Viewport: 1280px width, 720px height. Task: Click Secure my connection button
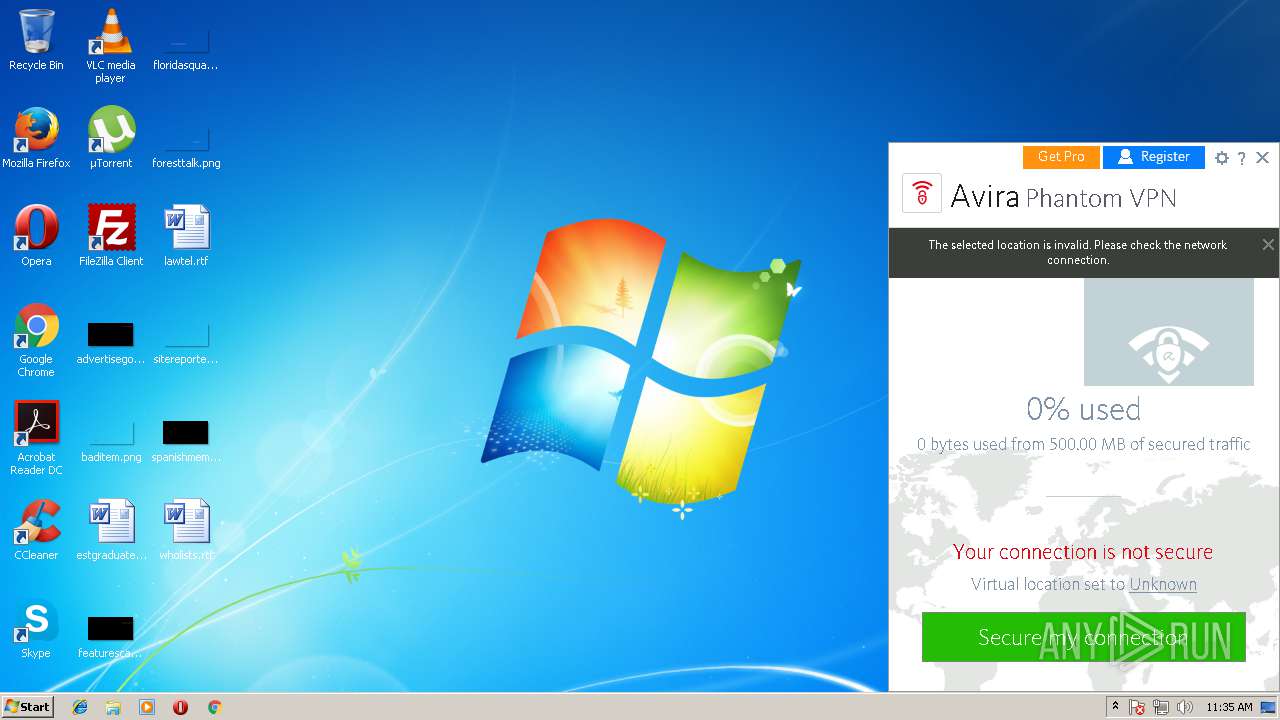(x=1084, y=637)
